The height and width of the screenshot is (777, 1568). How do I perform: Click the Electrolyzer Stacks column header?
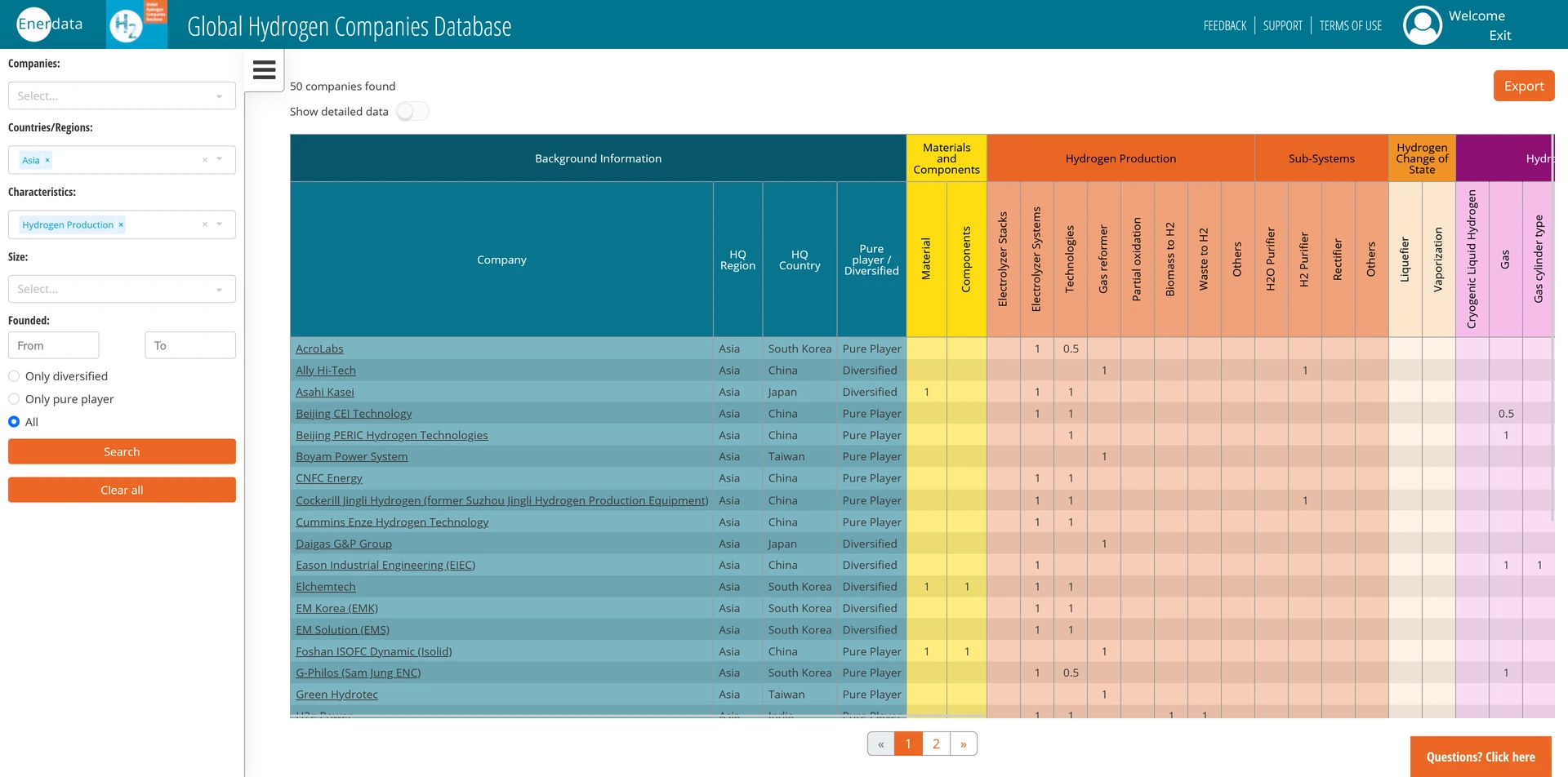tap(1004, 260)
